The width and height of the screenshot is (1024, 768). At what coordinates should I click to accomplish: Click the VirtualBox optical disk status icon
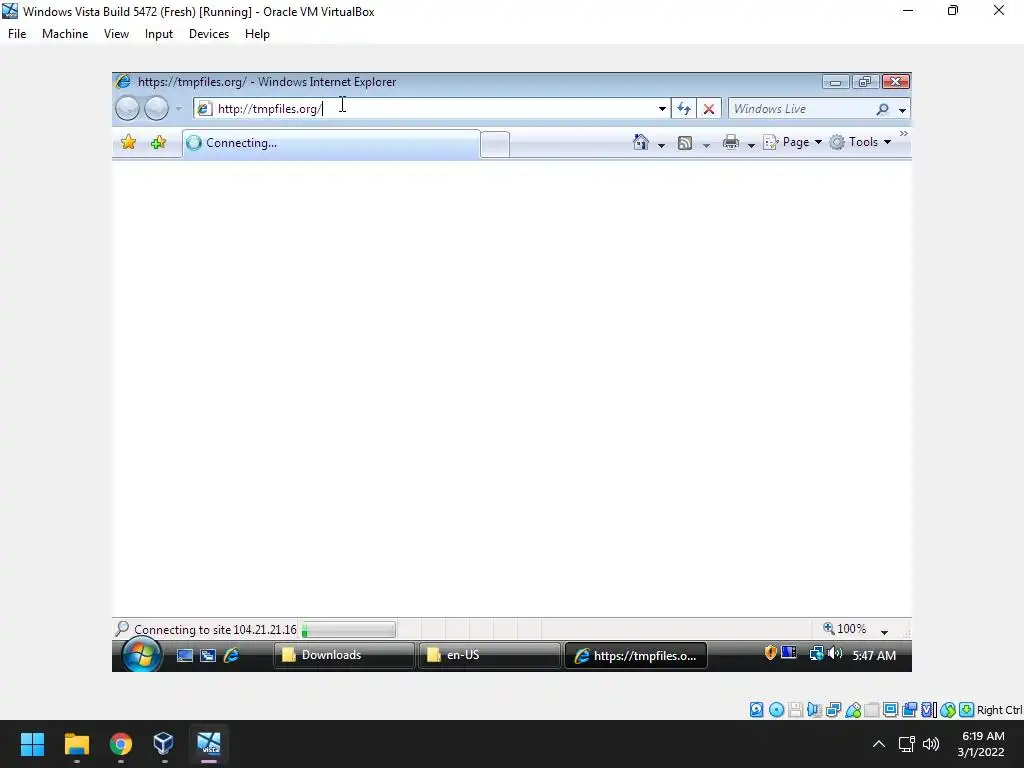click(x=776, y=710)
